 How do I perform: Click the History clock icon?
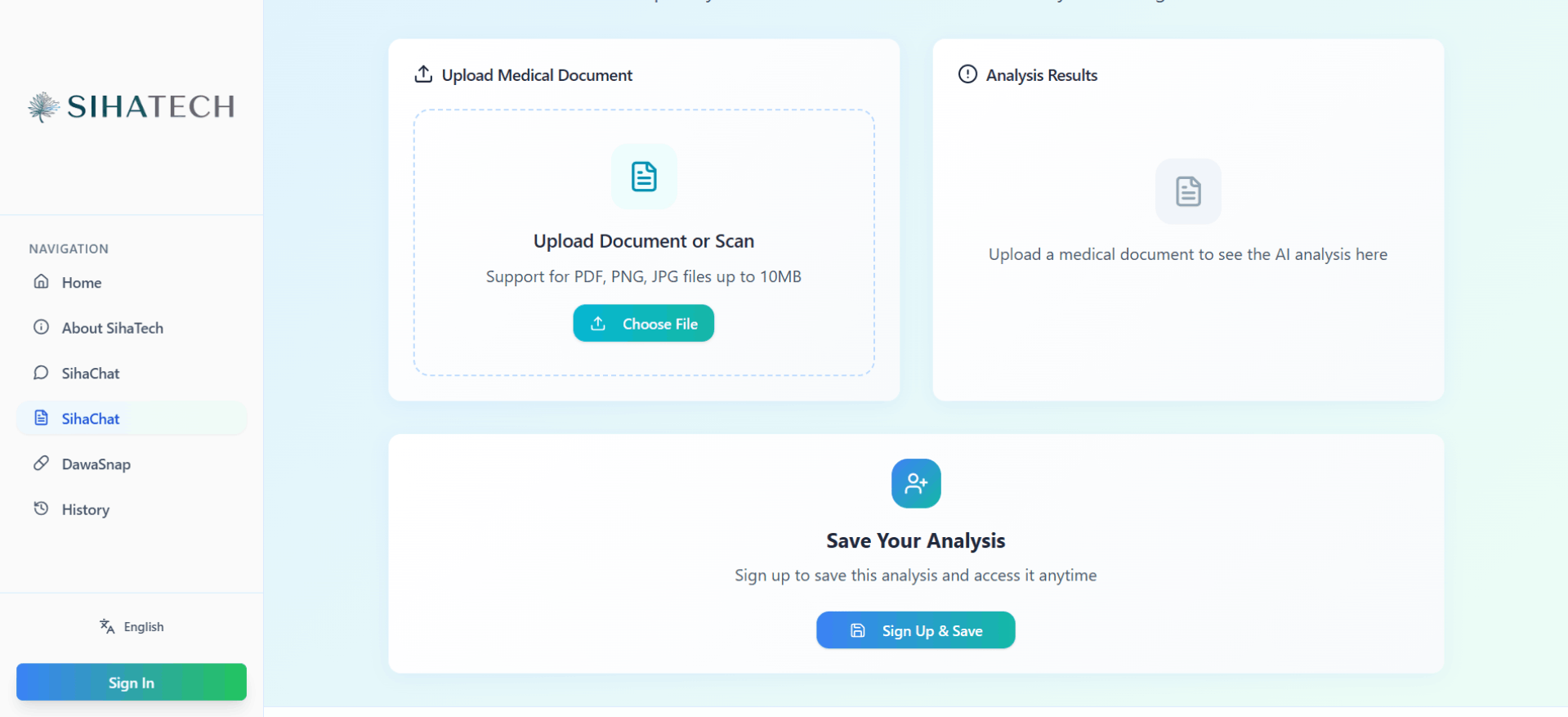coord(41,509)
